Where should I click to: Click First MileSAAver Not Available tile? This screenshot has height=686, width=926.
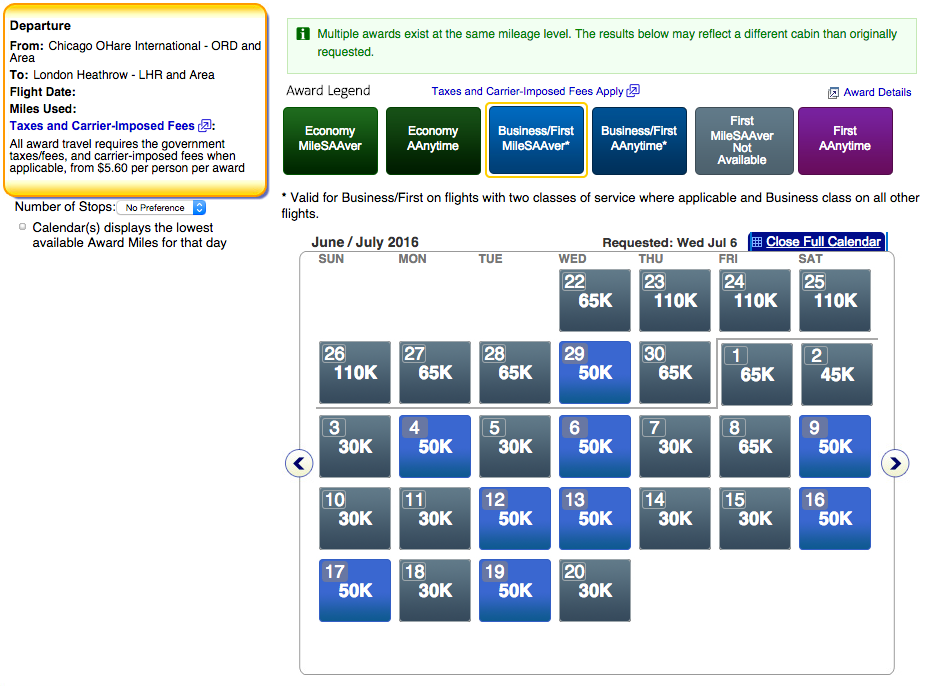click(742, 141)
